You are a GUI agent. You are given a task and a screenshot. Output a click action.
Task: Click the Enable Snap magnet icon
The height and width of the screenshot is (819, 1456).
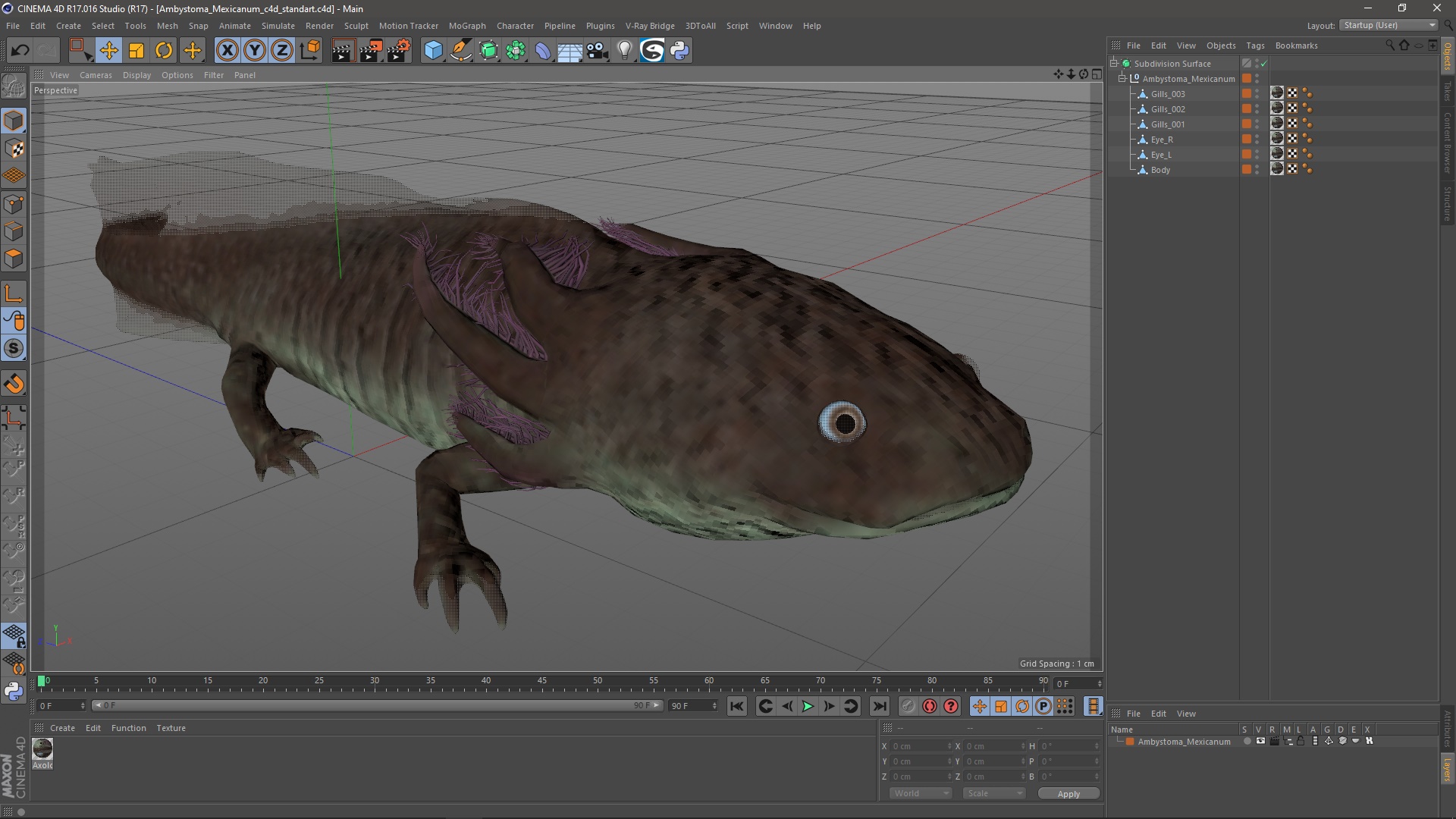(14, 384)
